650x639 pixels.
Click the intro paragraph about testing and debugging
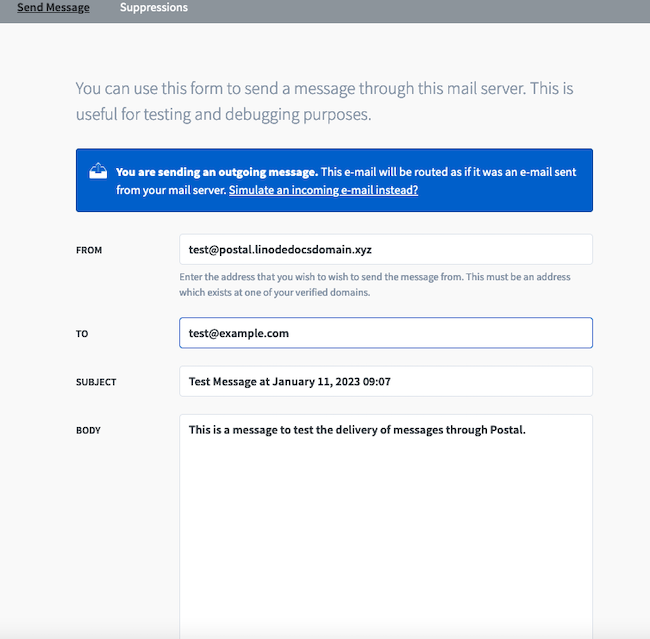pyautogui.click(x=324, y=101)
